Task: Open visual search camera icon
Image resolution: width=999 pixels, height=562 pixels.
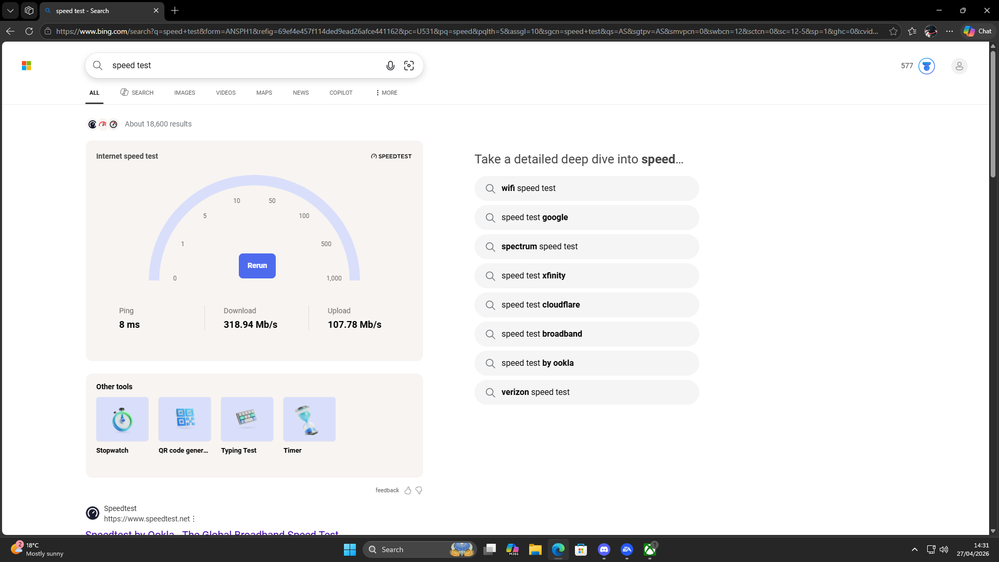Action: click(x=409, y=66)
